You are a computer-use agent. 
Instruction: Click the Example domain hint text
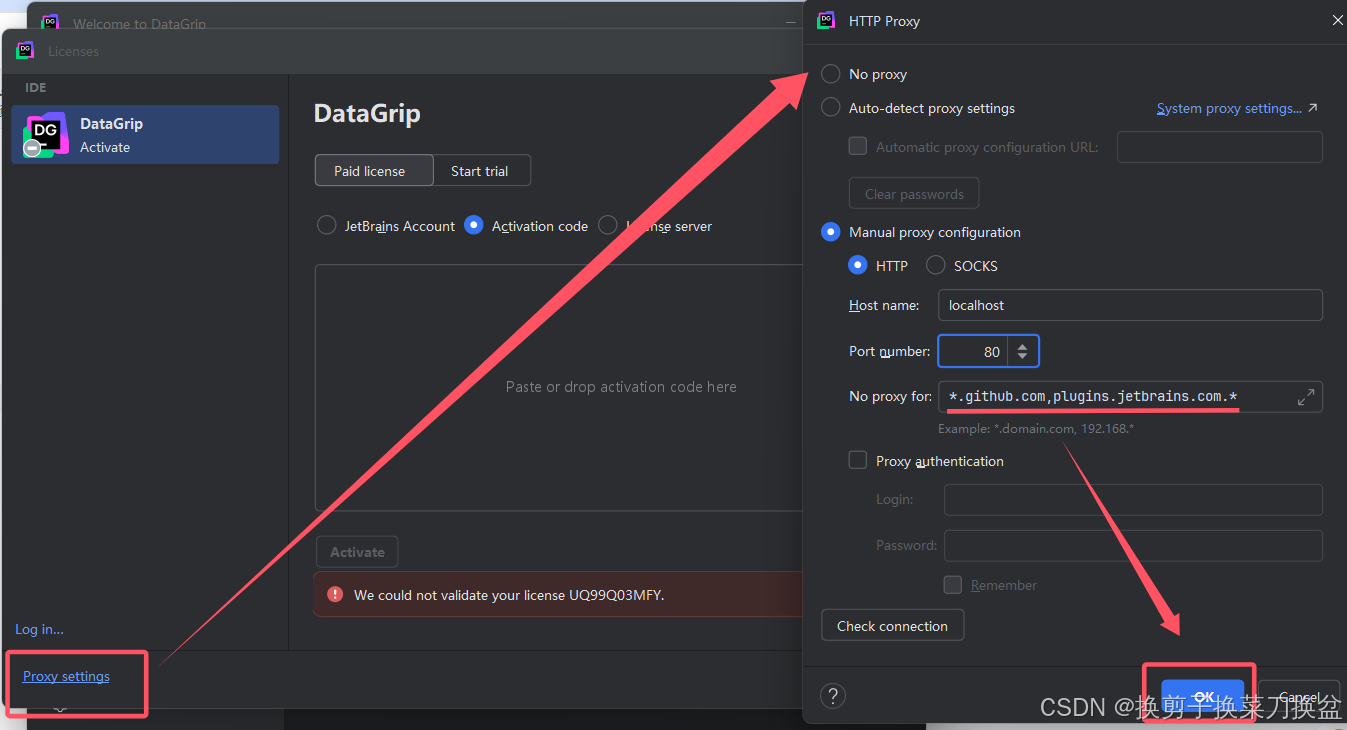click(1036, 428)
